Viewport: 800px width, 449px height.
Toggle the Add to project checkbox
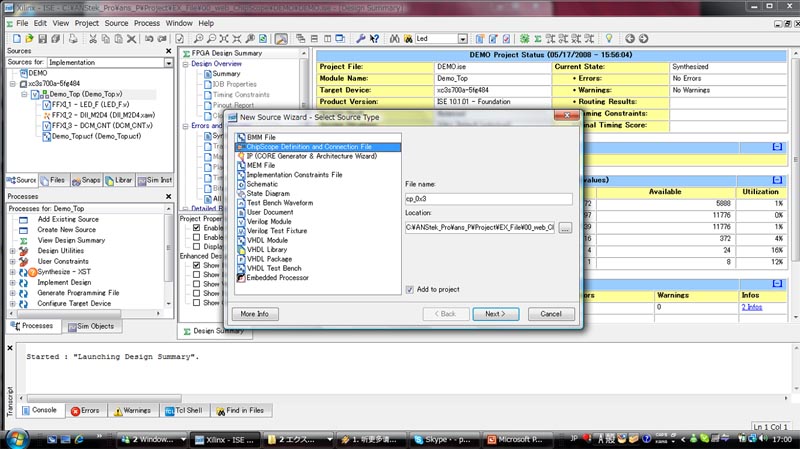coord(409,290)
